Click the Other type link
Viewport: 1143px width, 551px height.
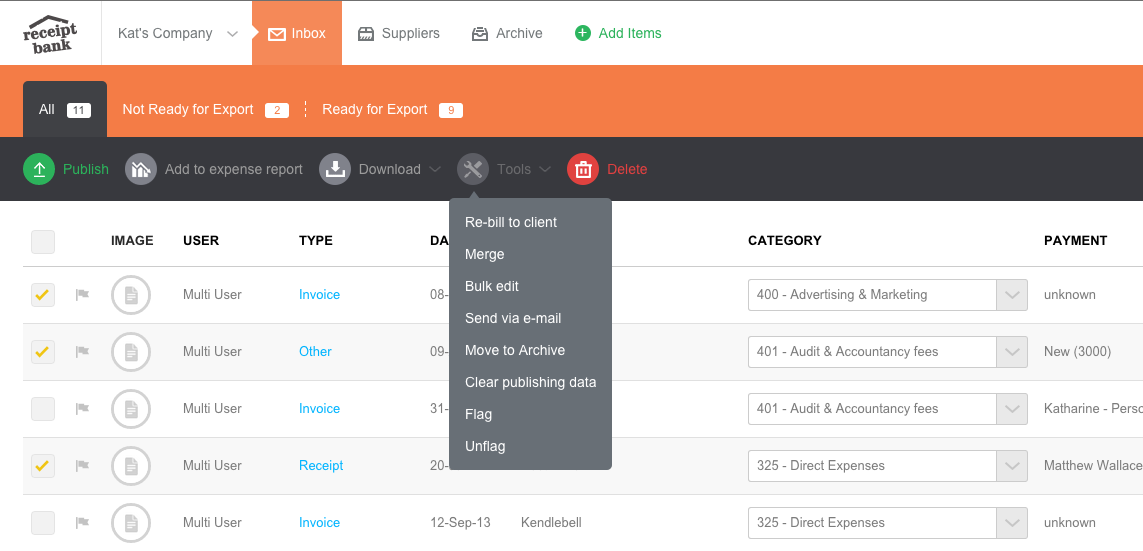point(315,351)
